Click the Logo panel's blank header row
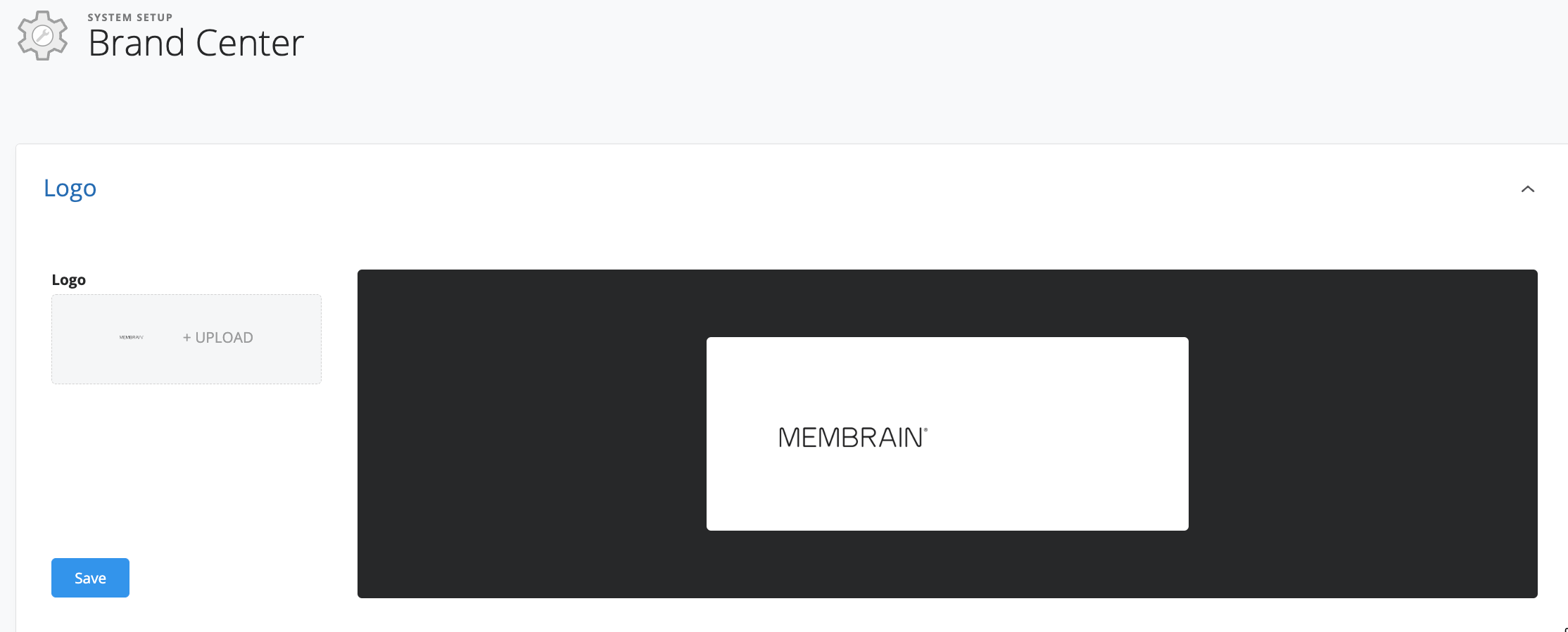 click(774, 189)
